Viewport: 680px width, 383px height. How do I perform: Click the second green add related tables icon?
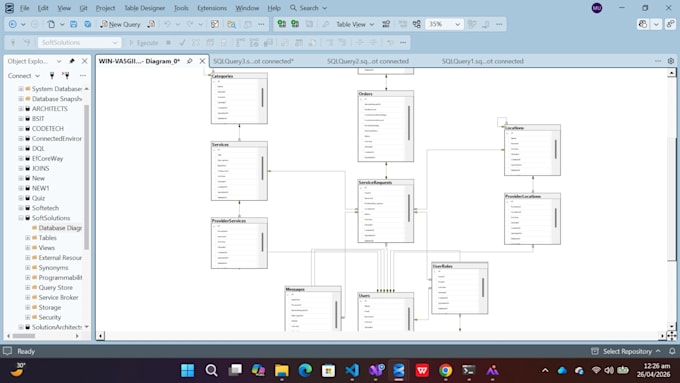point(295,24)
